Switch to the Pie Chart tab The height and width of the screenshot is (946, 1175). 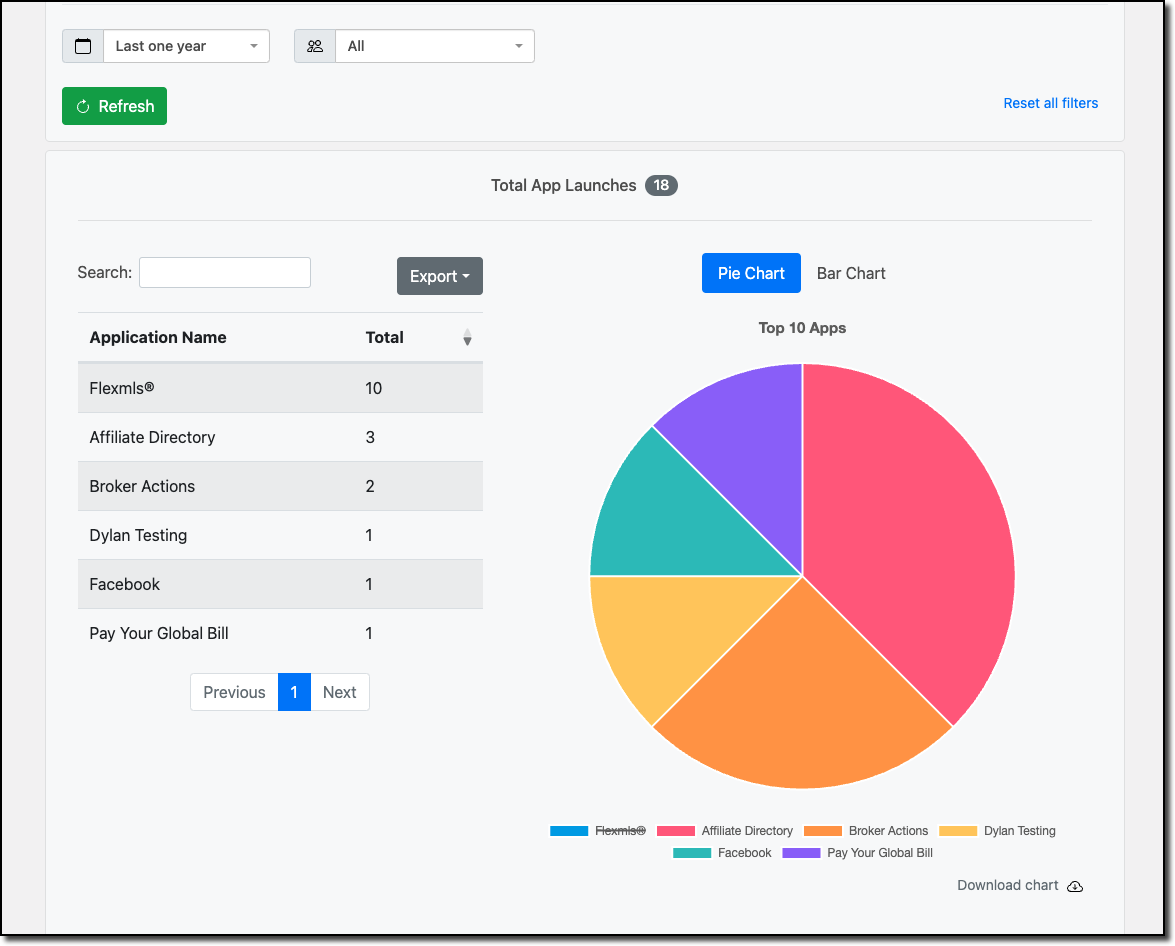[x=751, y=274]
